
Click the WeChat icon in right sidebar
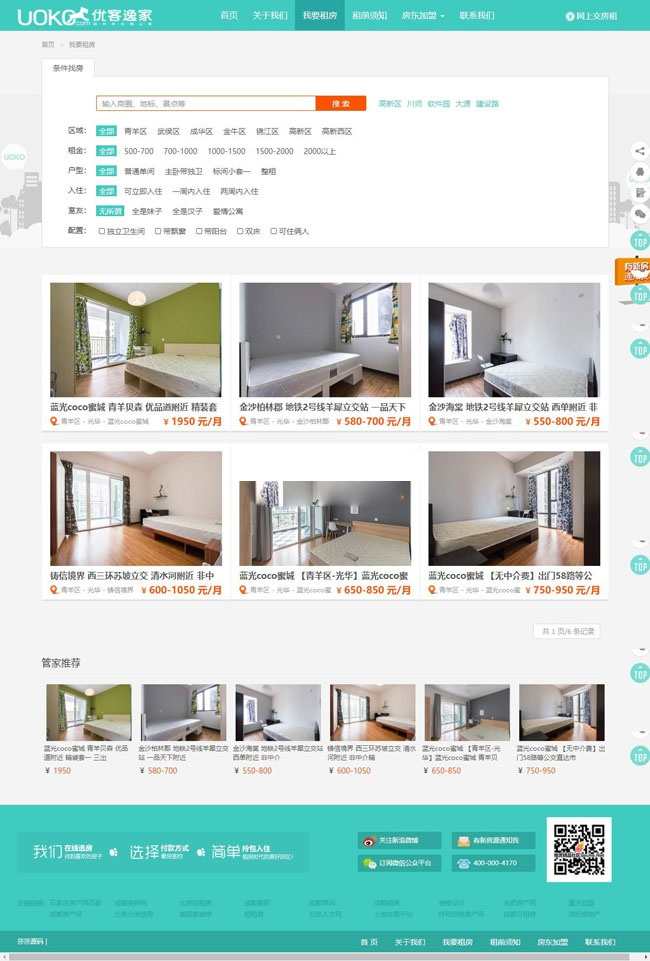click(640, 214)
